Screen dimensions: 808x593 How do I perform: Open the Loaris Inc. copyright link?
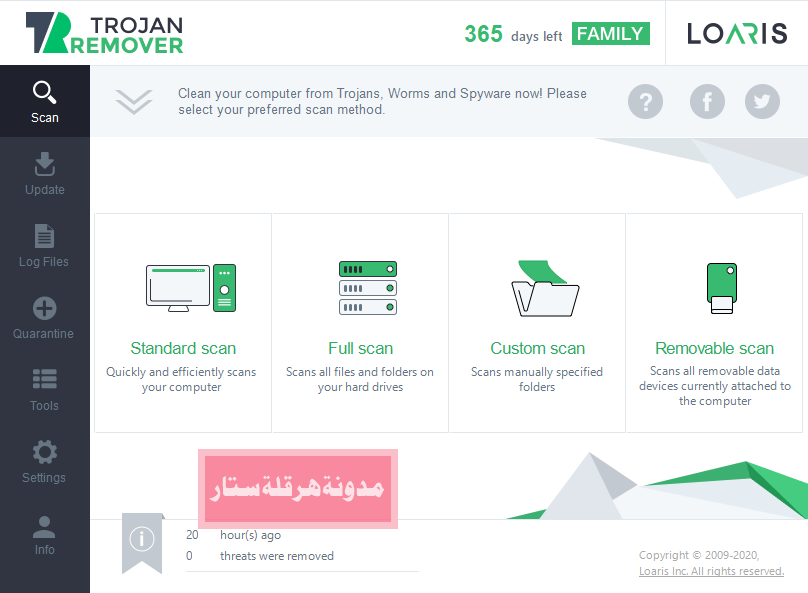711,571
